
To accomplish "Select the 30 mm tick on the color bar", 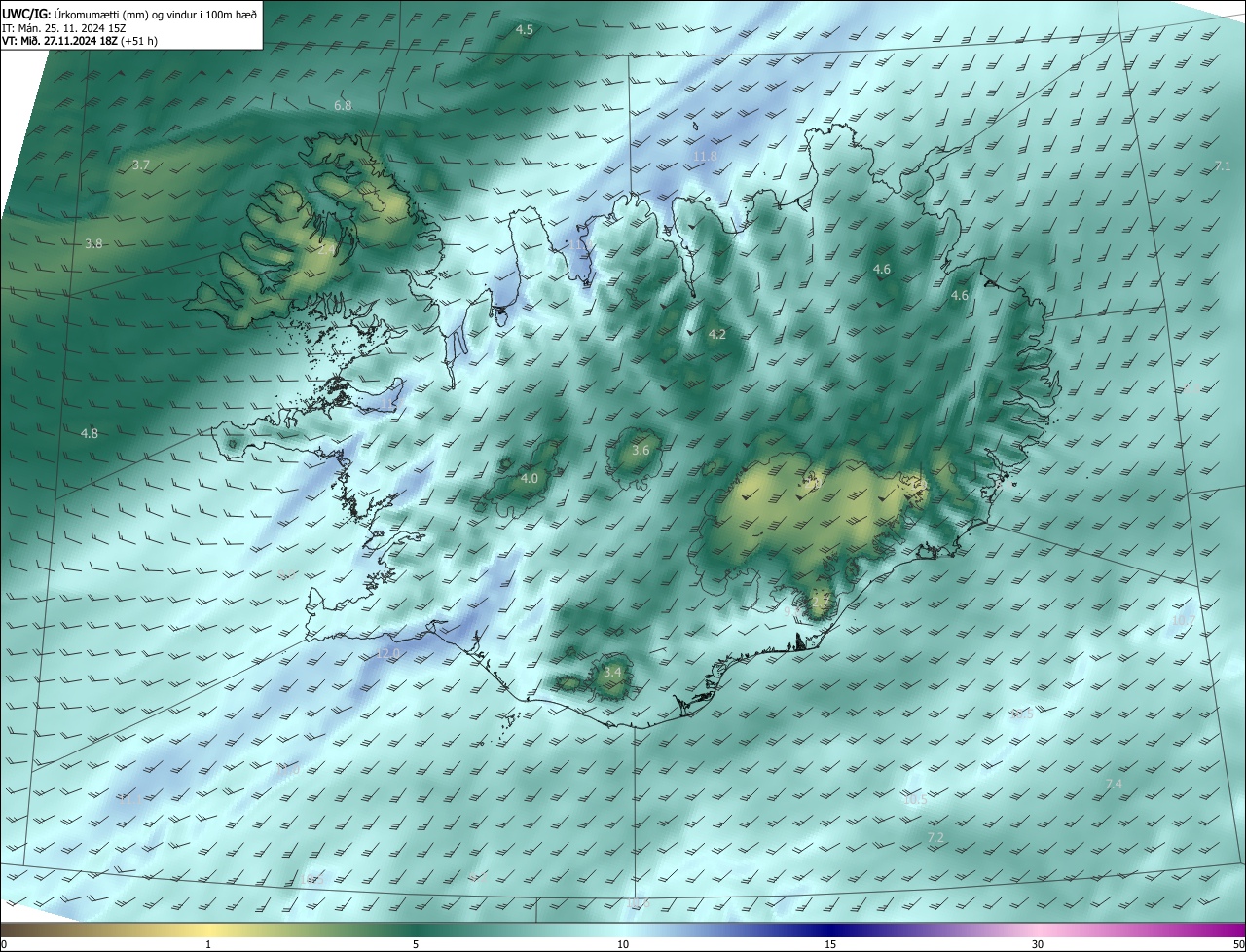I will tap(1038, 944).
